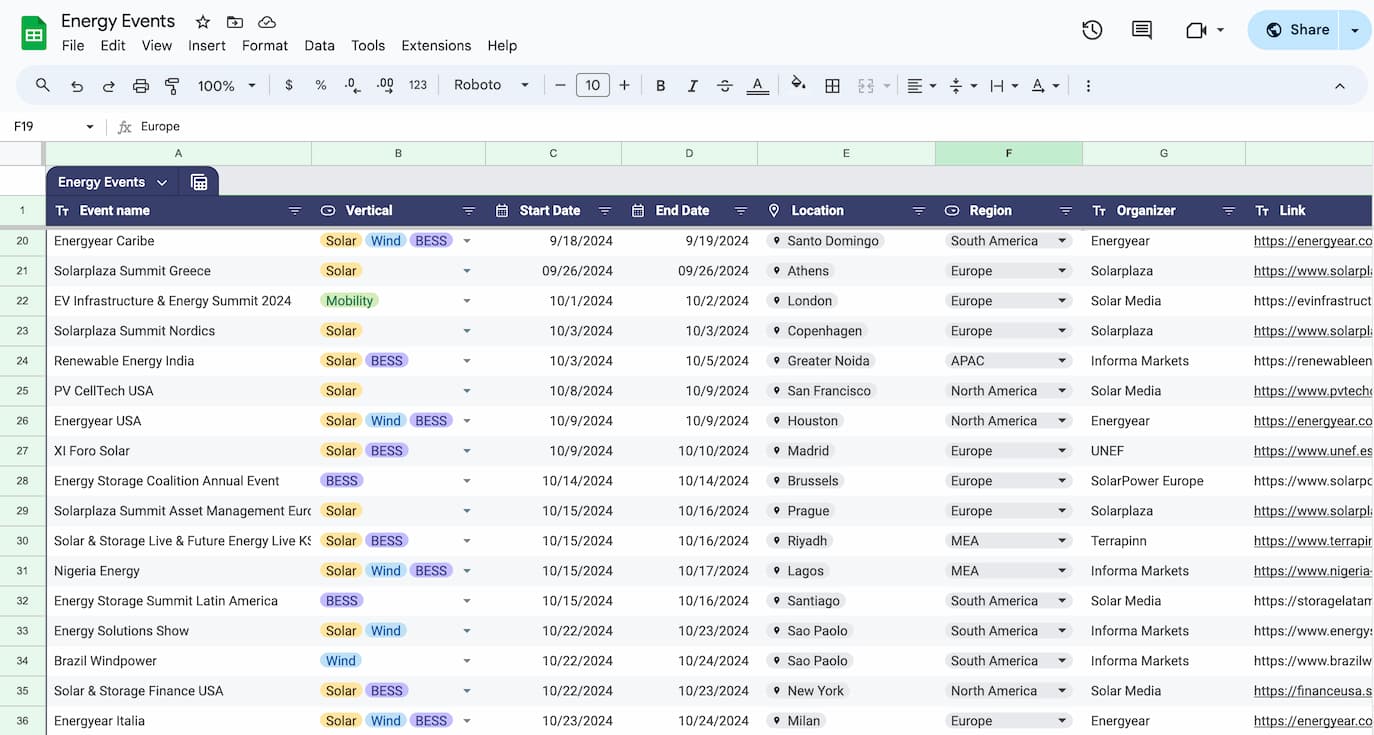1374x735 pixels.
Task: Open the Google Sheets home icon
Action: 34,33
